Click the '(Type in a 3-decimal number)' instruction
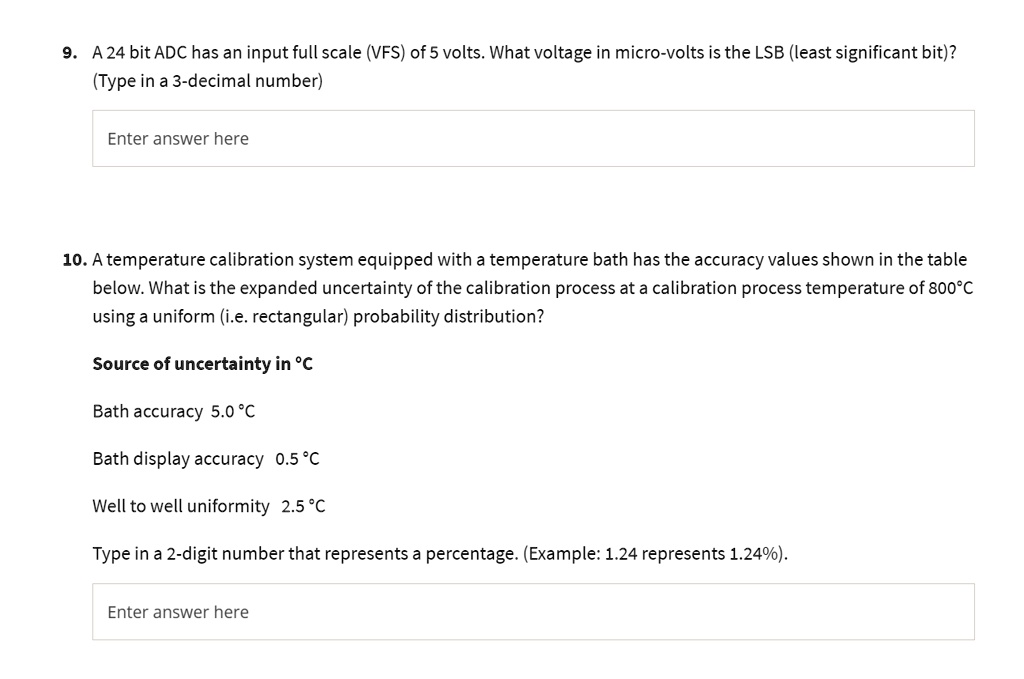This screenshot has width=1024, height=679. 207,81
